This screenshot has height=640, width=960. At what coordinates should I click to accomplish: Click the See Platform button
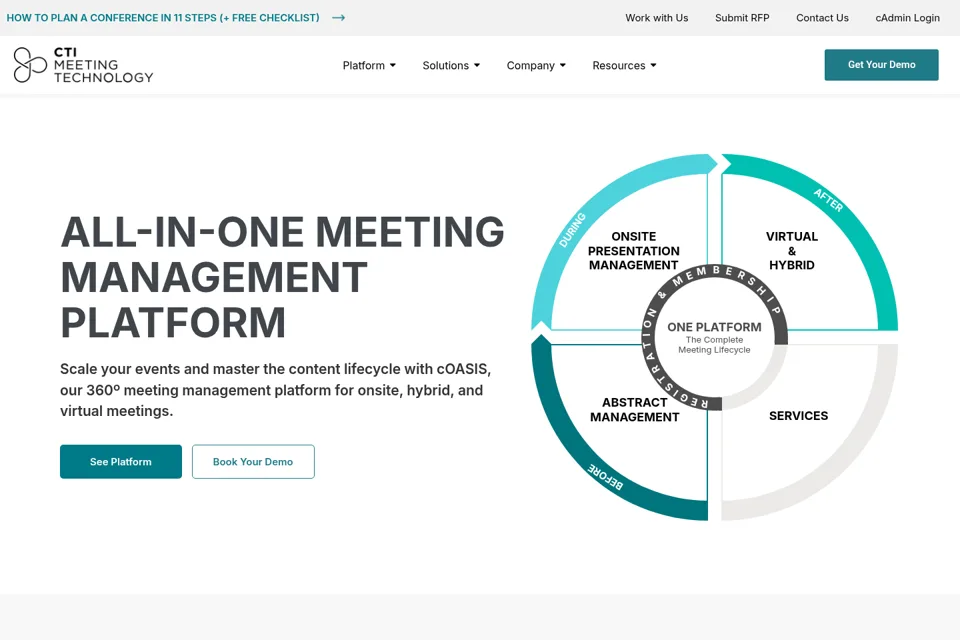[121, 462]
